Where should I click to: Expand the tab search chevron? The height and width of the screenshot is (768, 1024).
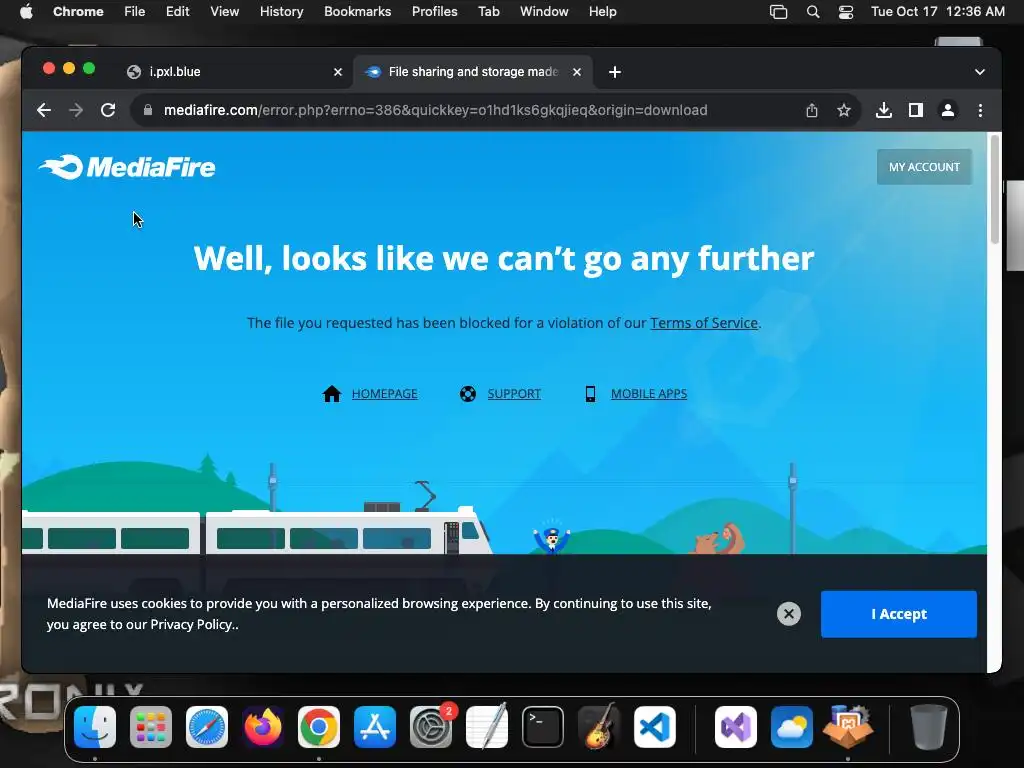click(980, 72)
